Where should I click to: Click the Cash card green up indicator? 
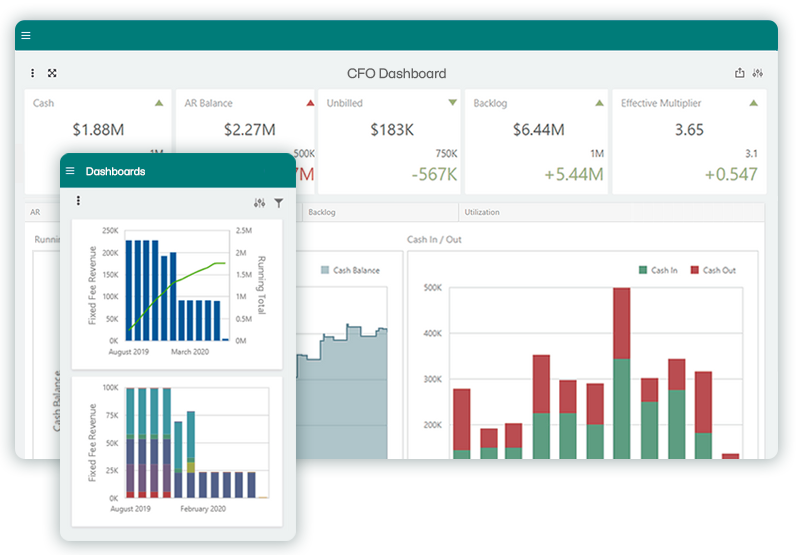coord(159,103)
